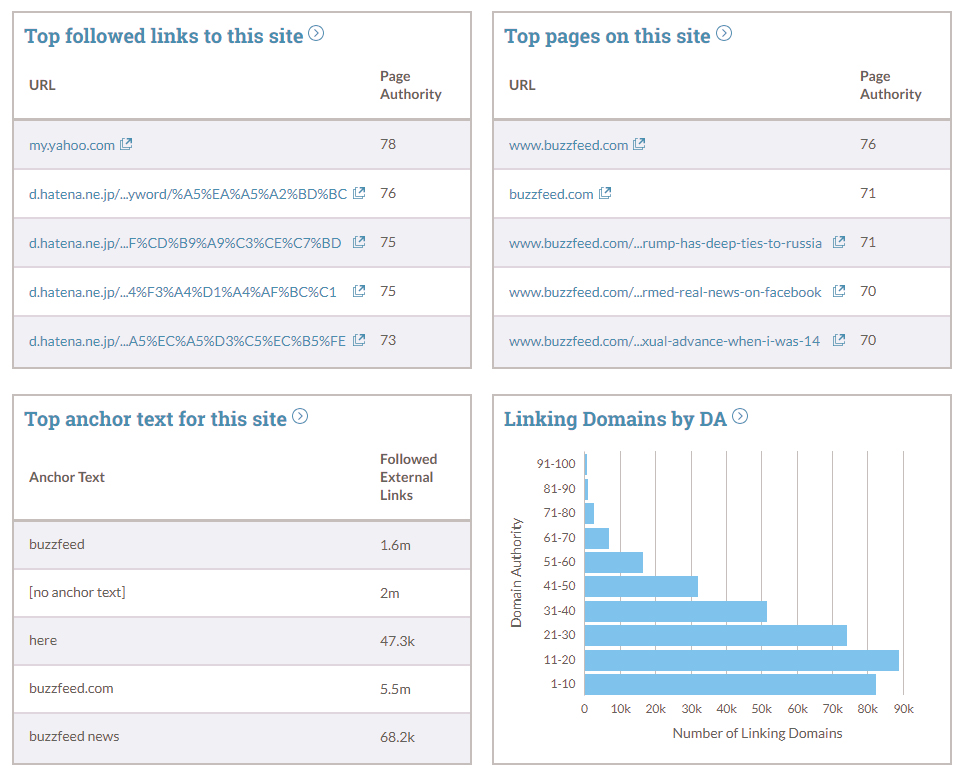Click the 1.6m followed links value

395,545
